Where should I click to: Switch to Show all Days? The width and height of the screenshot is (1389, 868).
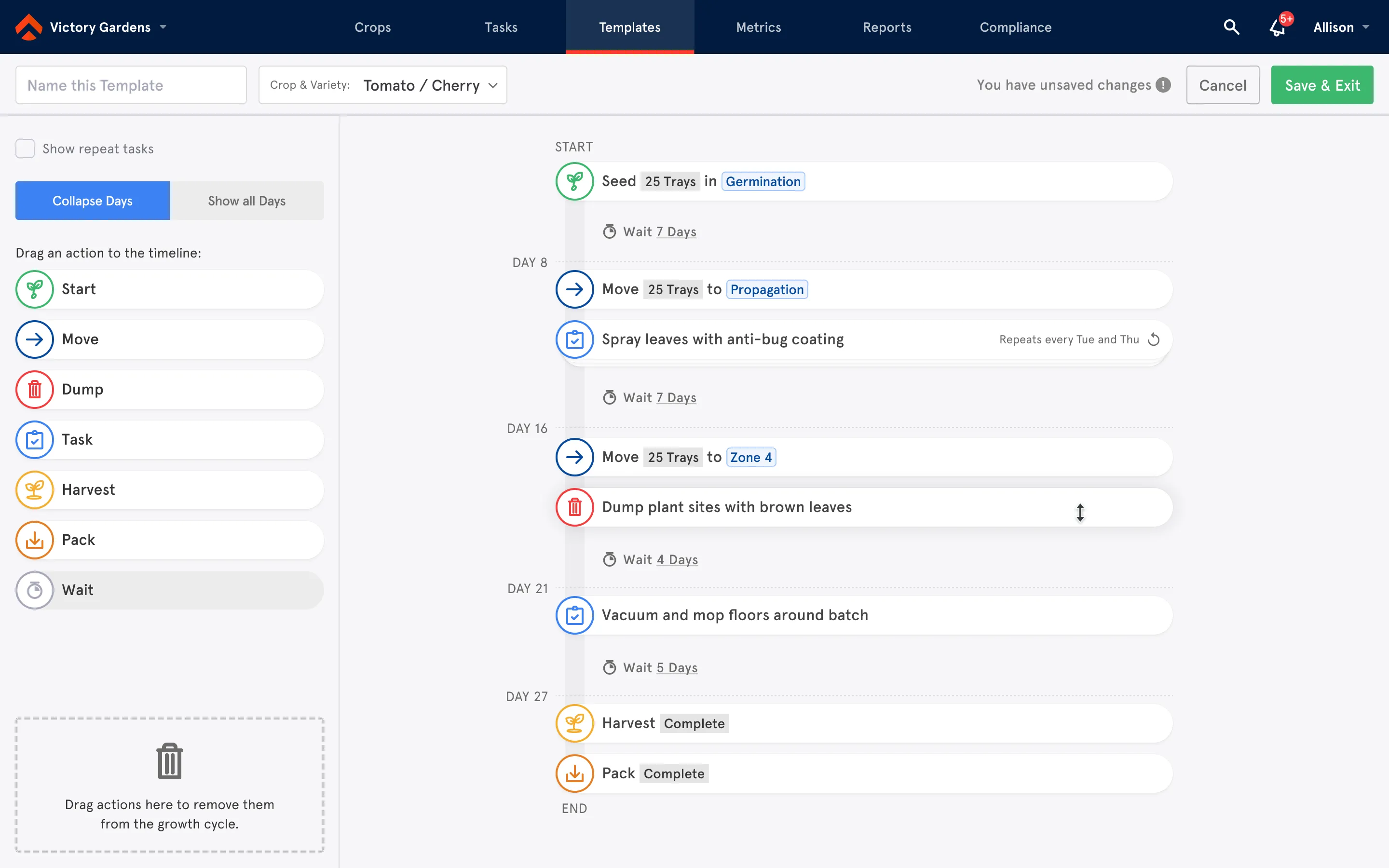pos(247,201)
